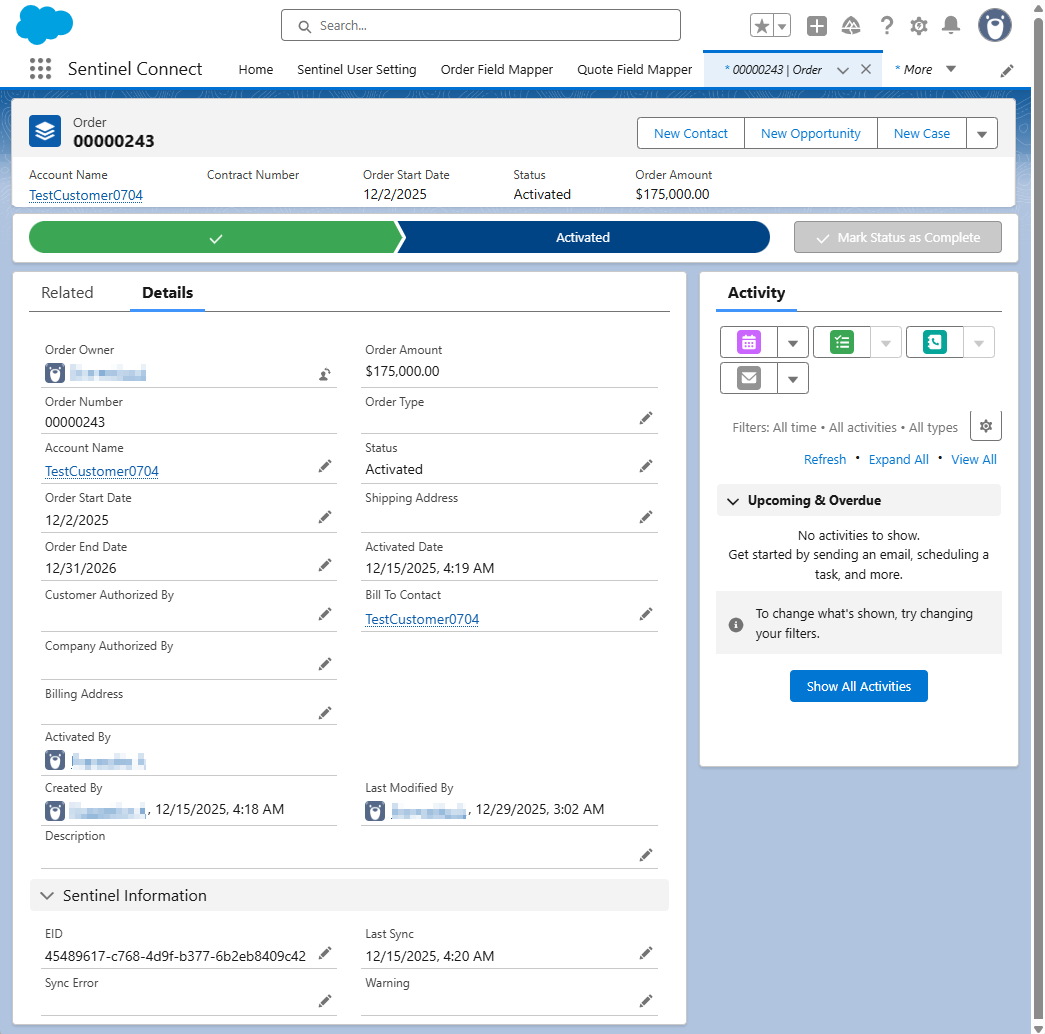Click the global create plus icon

(817, 26)
